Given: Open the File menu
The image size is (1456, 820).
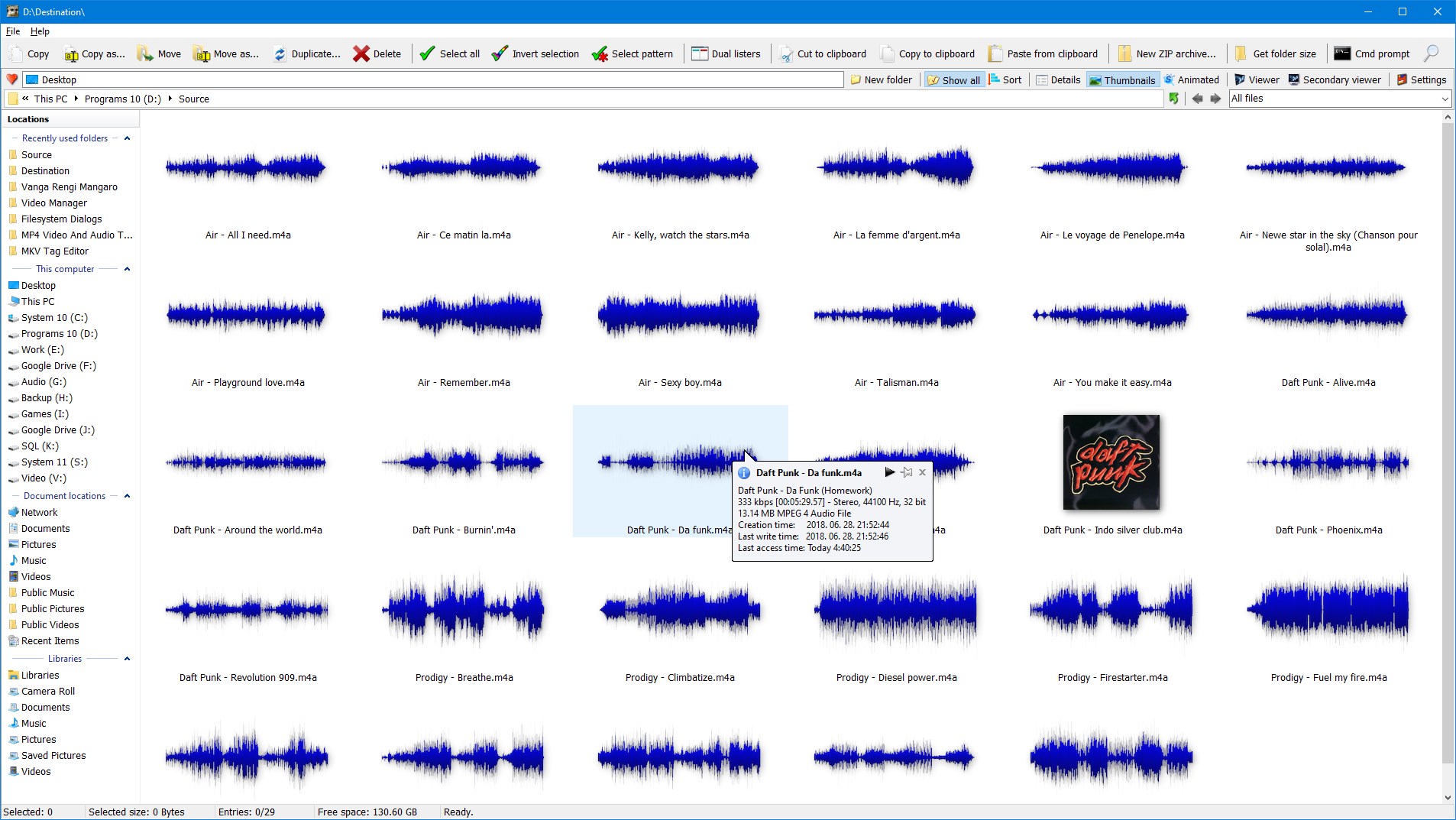Looking at the screenshot, I should (x=13, y=31).
